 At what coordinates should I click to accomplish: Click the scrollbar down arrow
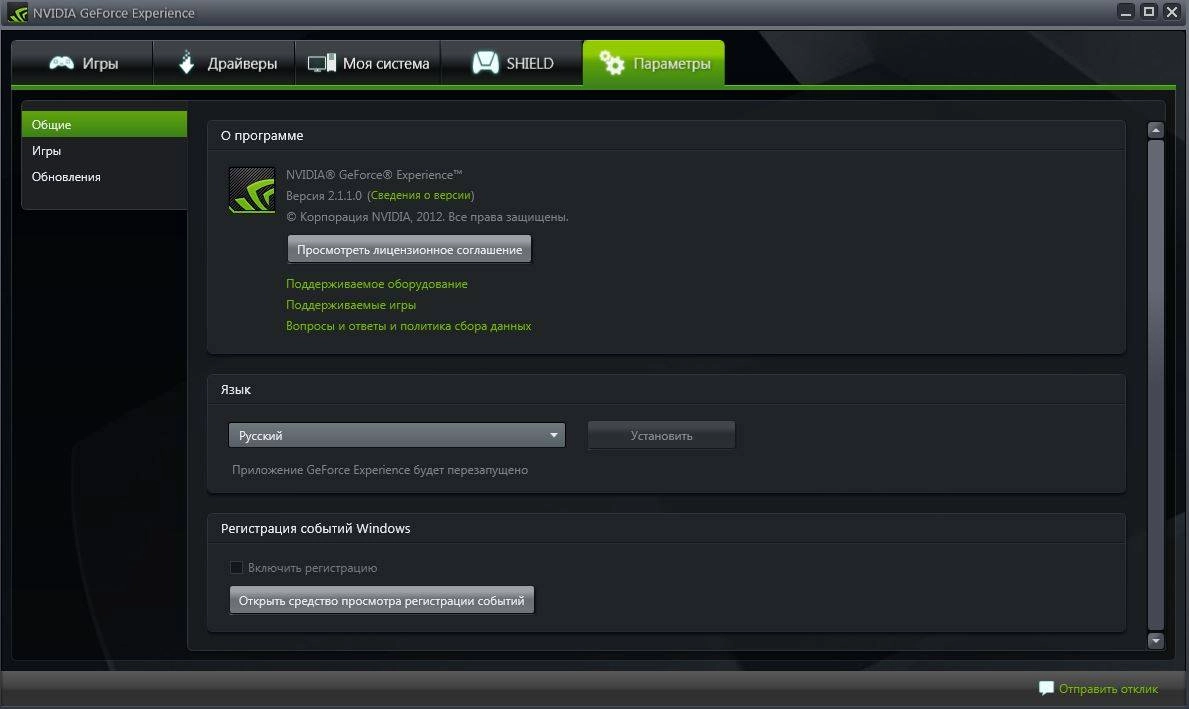1156,641
